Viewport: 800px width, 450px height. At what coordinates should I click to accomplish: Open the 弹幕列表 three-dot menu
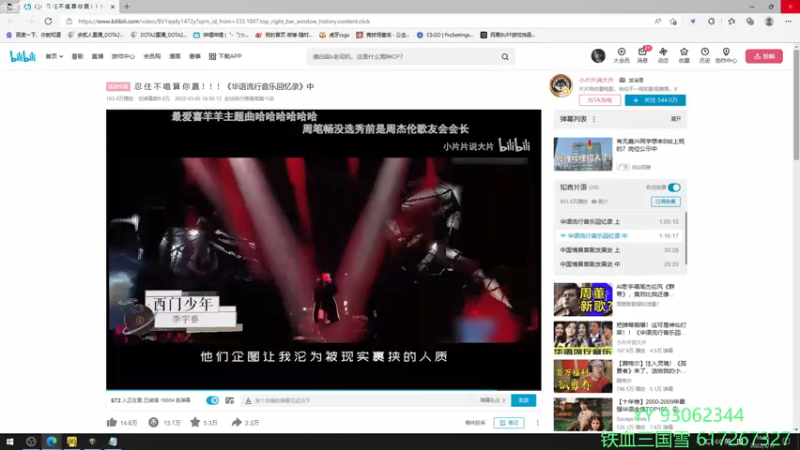(594, 119)
